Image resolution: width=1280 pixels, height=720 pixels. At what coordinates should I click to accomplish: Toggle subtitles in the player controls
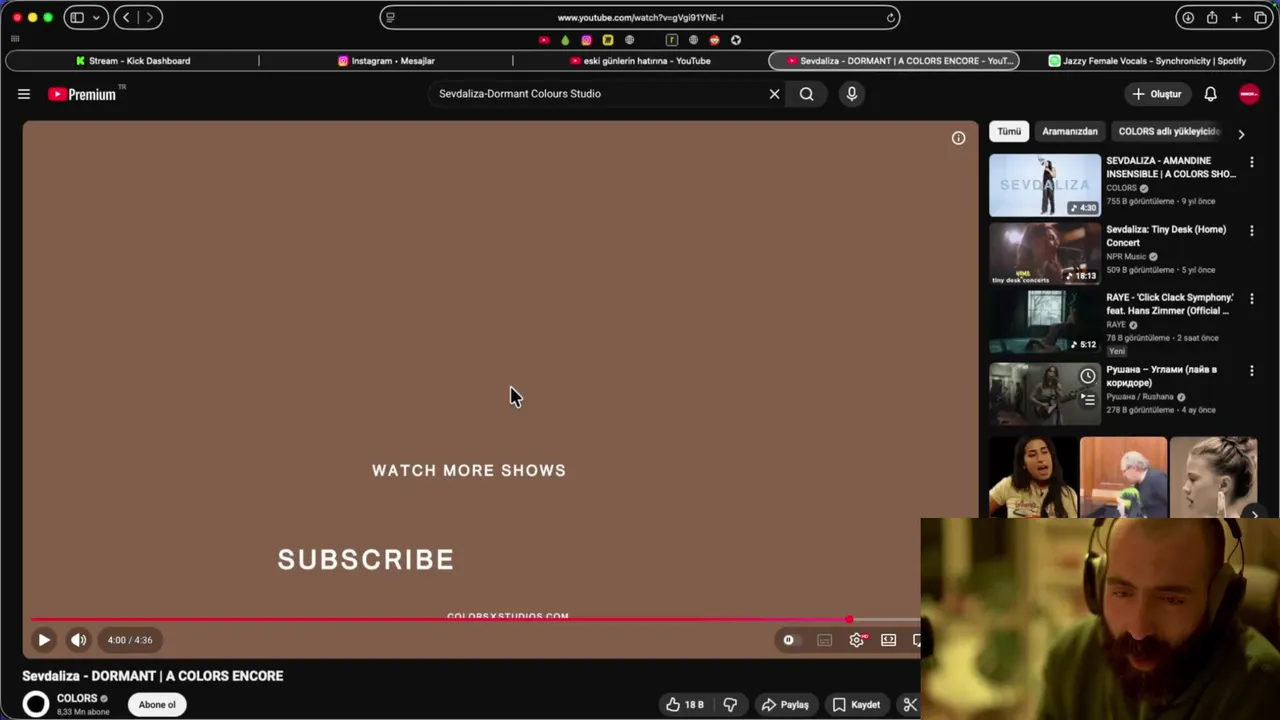click(824, 640)
